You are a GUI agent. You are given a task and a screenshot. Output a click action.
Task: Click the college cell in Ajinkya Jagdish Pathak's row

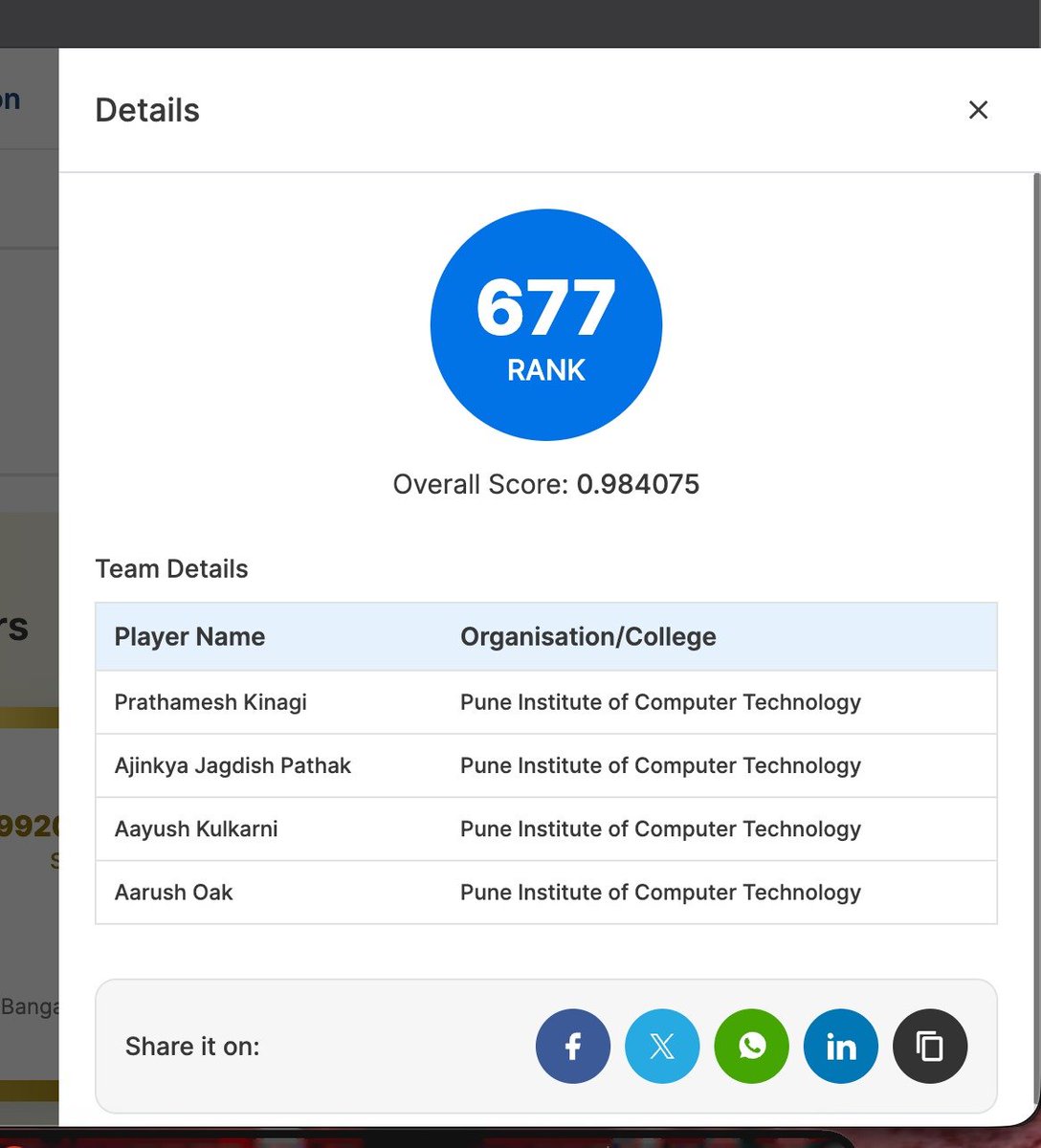[x=661, y=765]
